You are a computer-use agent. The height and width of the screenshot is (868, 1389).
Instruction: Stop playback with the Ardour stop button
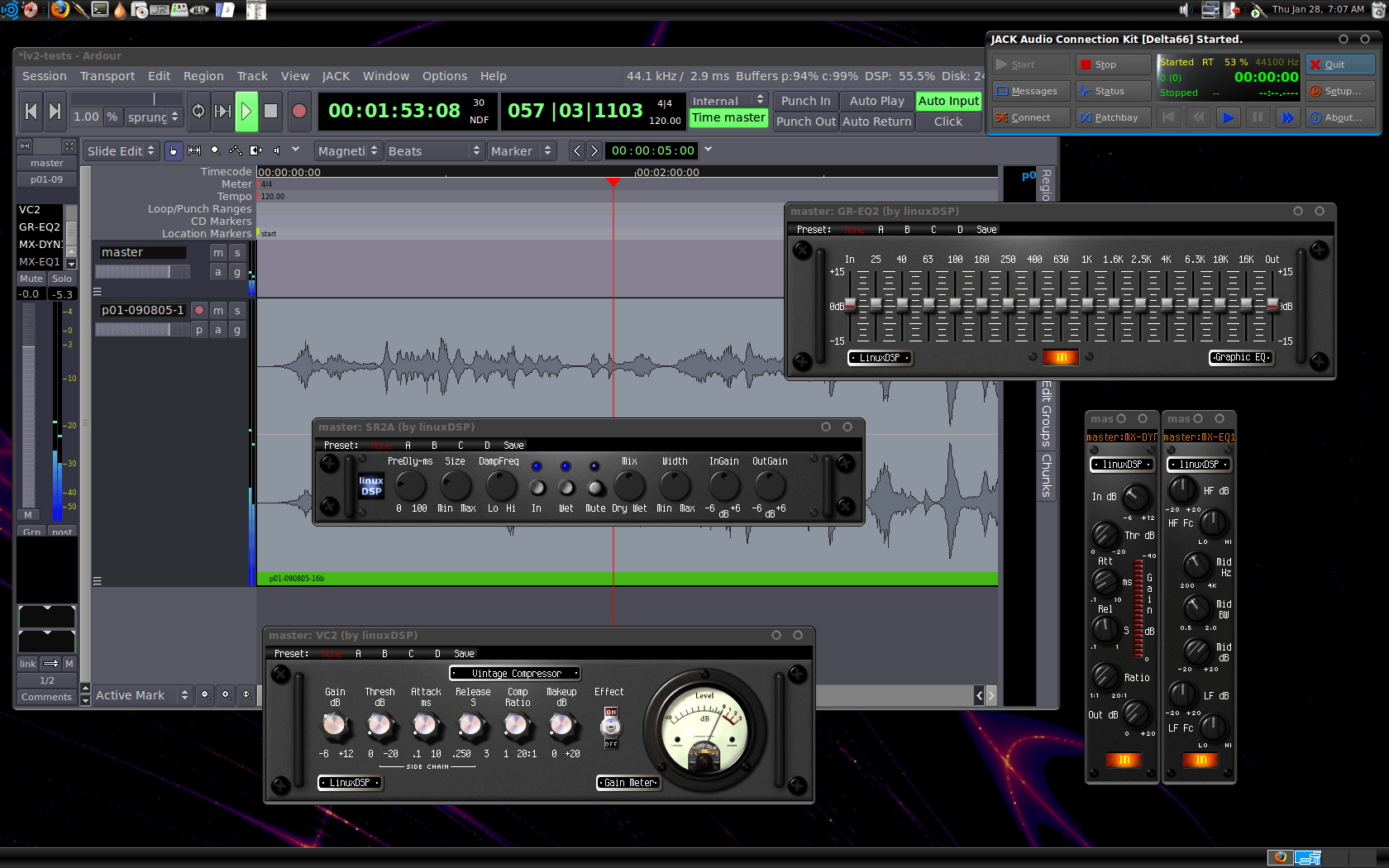point(270,111)
